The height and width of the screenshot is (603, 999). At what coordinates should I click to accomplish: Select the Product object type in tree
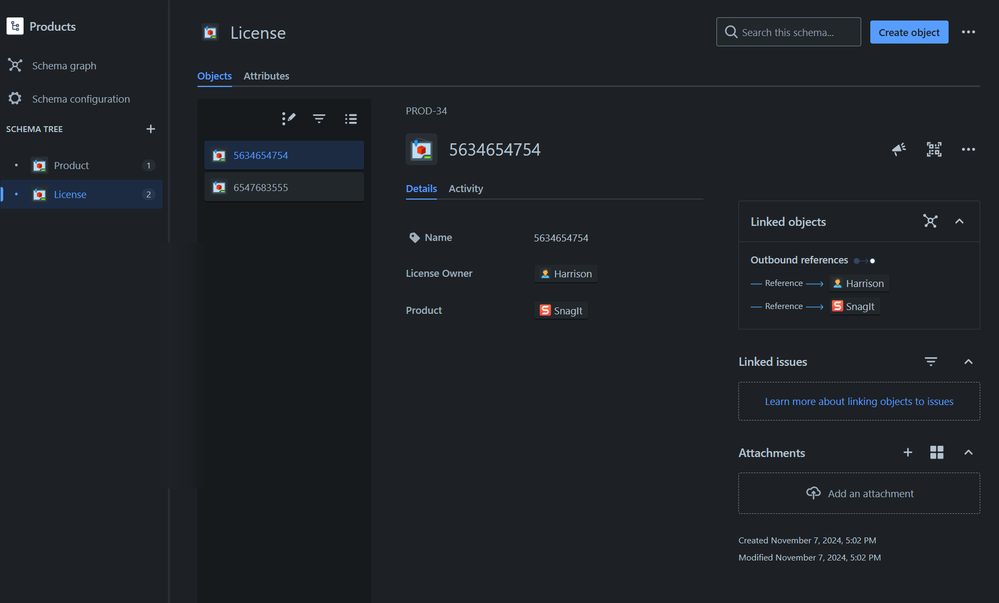tap(82, 165)
